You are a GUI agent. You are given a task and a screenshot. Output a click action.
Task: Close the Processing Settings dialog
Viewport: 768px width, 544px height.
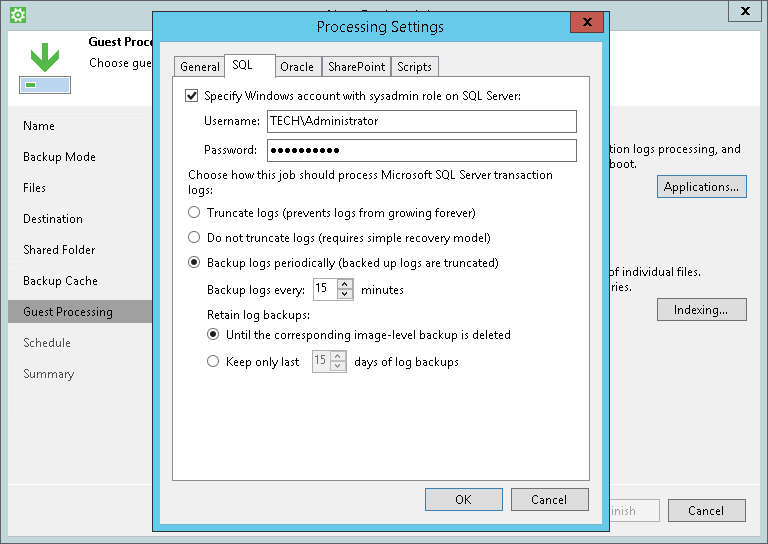pyautogui.click(x=587, y=22)
